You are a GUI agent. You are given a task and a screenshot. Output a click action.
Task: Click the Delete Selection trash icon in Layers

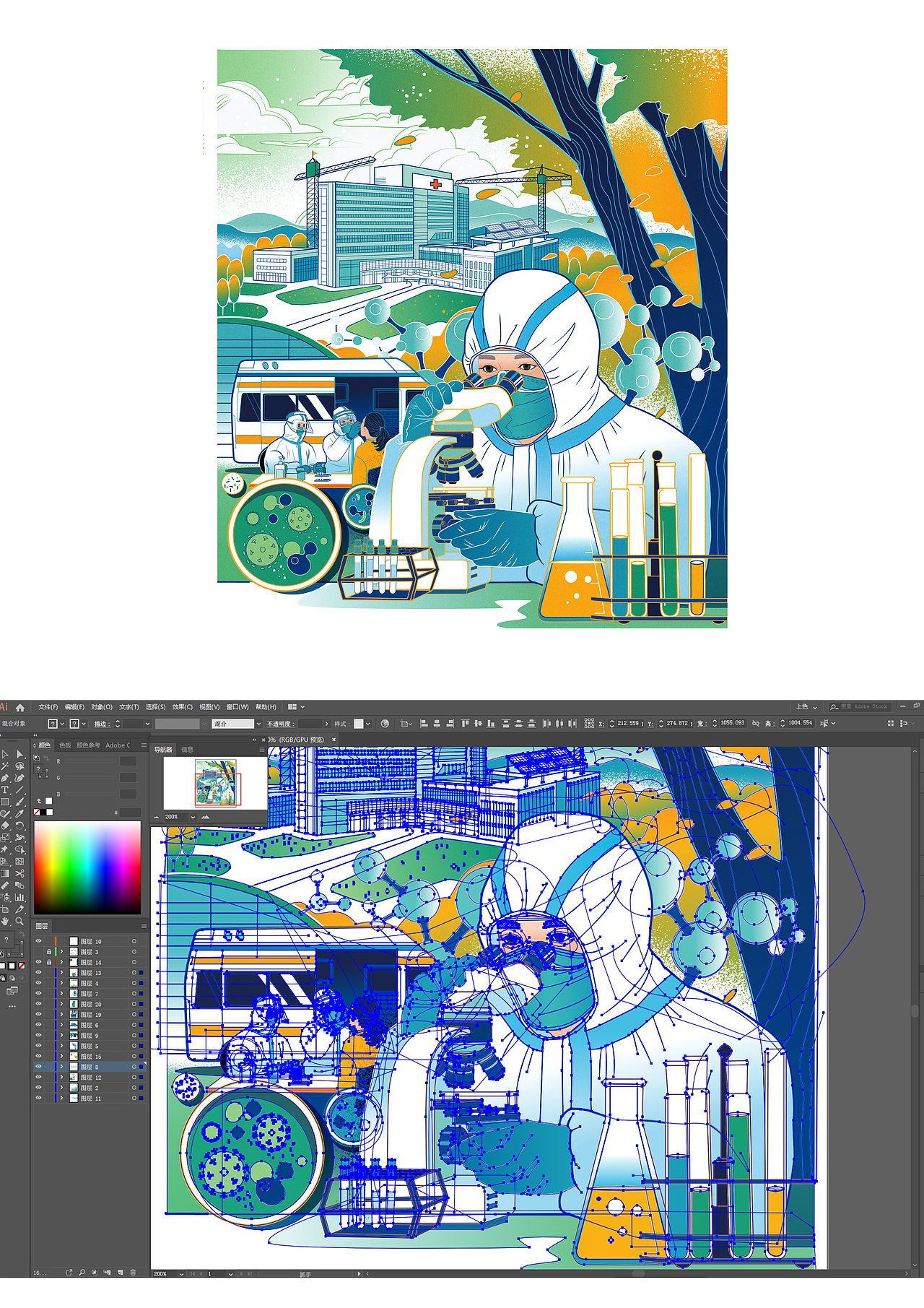pos(133,1273)
